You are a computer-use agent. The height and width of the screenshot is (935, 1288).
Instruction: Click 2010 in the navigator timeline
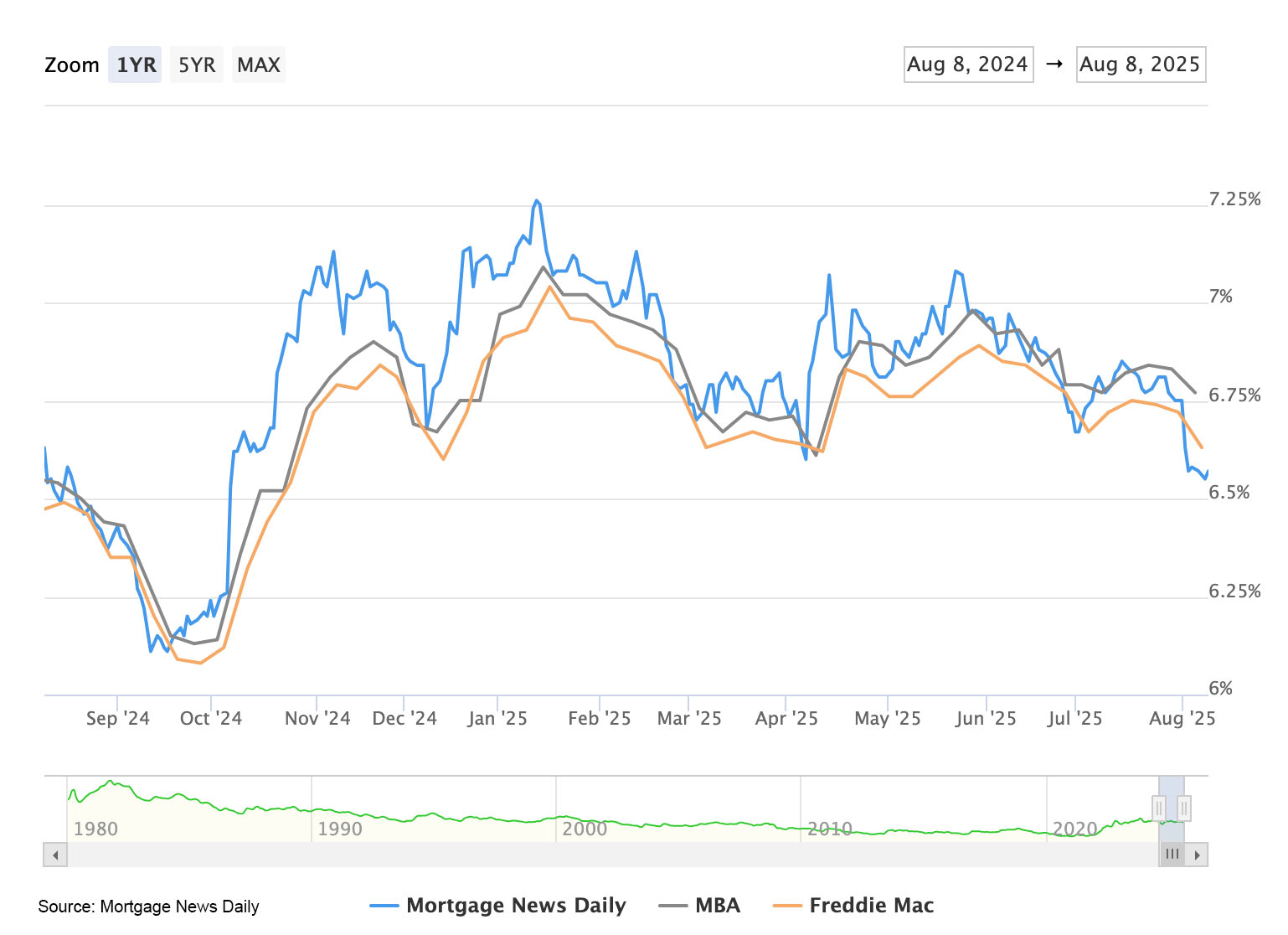coord(829,829)
